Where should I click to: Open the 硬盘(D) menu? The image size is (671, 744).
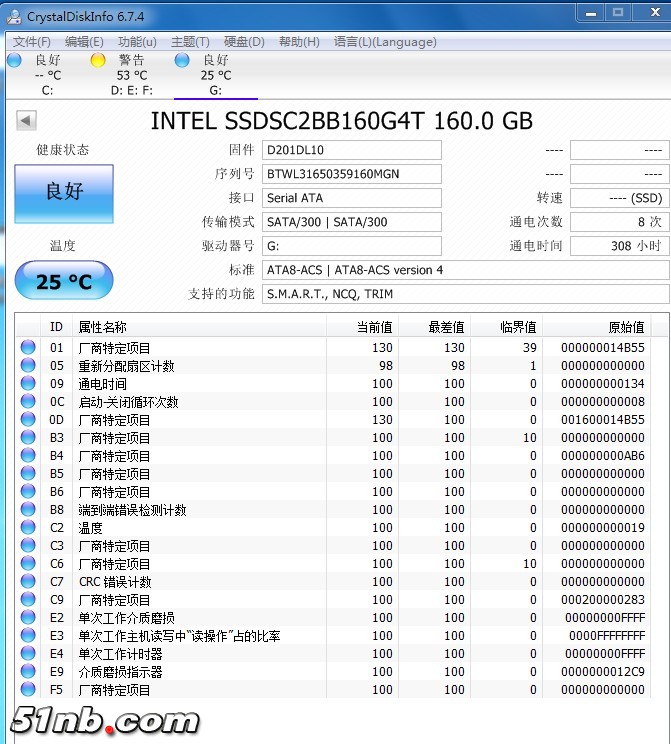[x=244, y=42]
